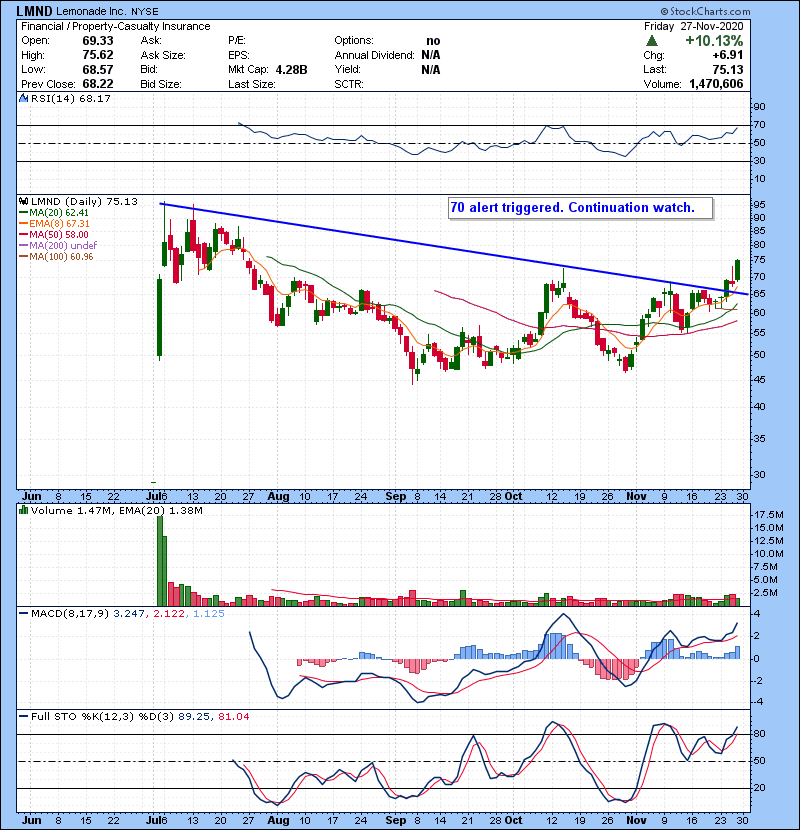Click the MA(20) 62.41 legend entry
This screenshot has width=800, height=830.
pyautogui.click(x=59, y=213)
